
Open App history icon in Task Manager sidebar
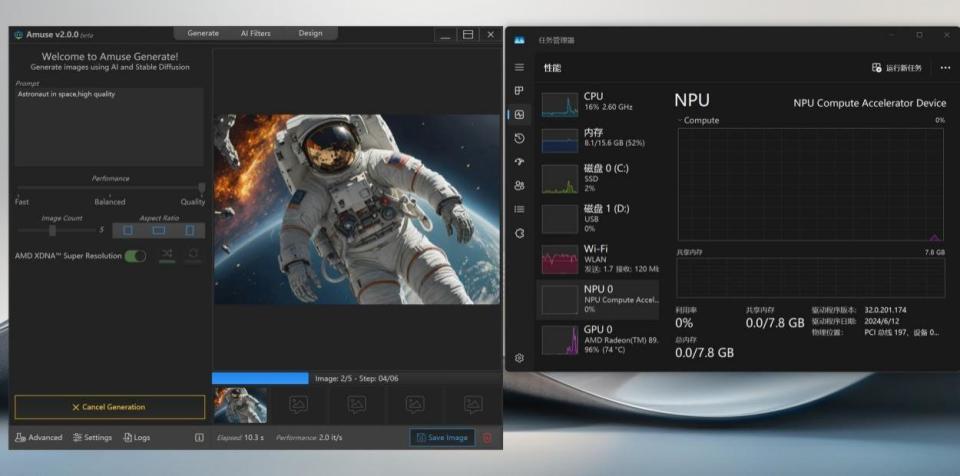tap(519, 138)
